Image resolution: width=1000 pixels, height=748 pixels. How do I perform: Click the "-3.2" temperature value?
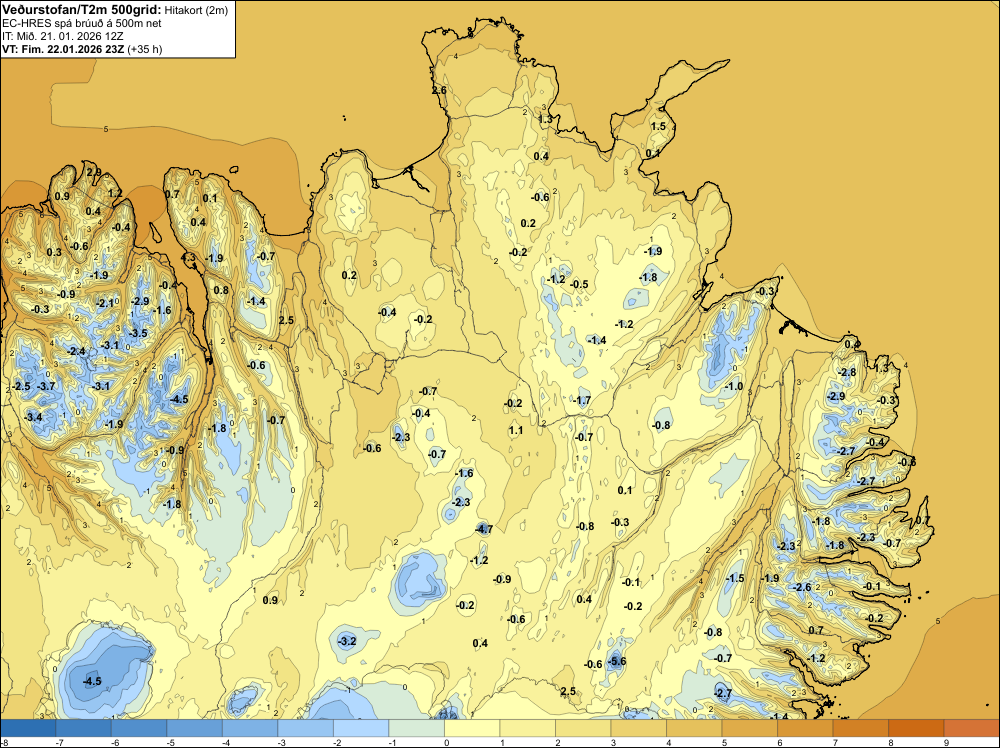point(347,641)
